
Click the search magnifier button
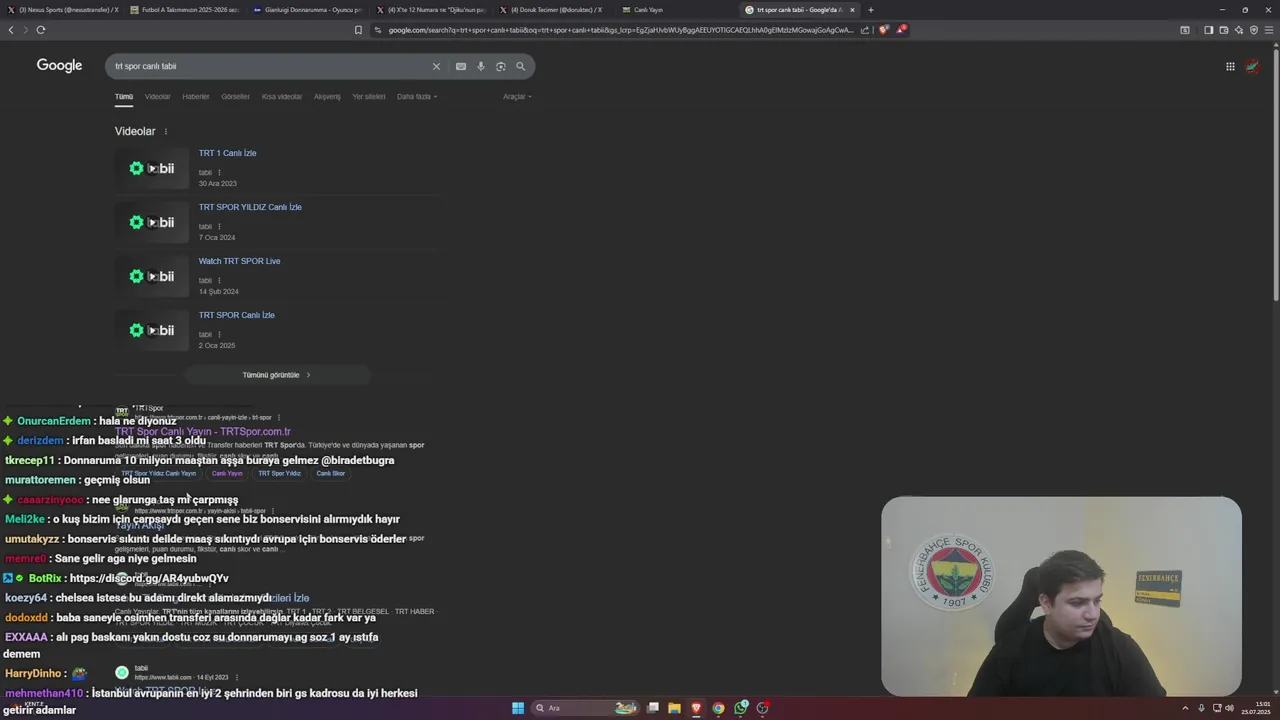coord(520,66)
